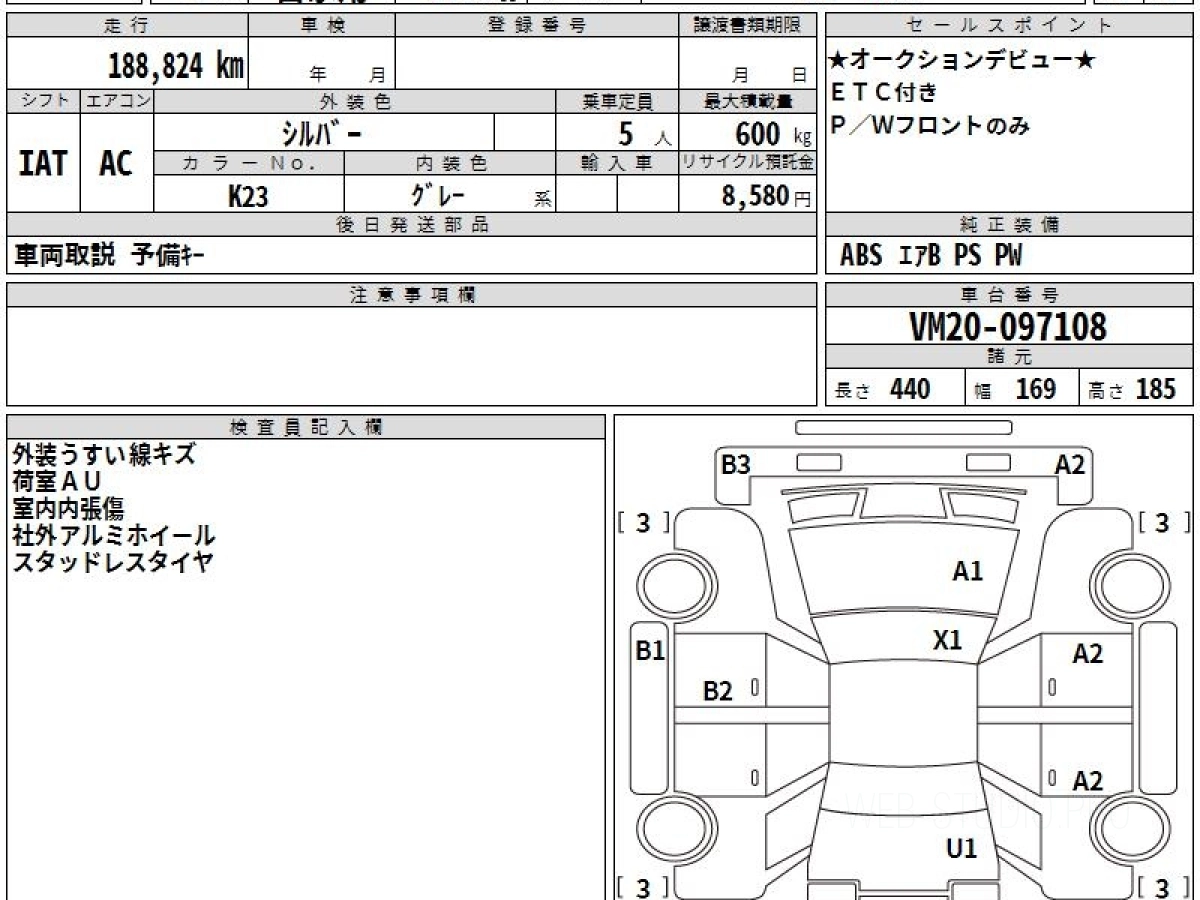The height and width of the screenshot is (900, 1200).
Task: Select the 8,580円 recycle deposit value
Action: (766, 196)
